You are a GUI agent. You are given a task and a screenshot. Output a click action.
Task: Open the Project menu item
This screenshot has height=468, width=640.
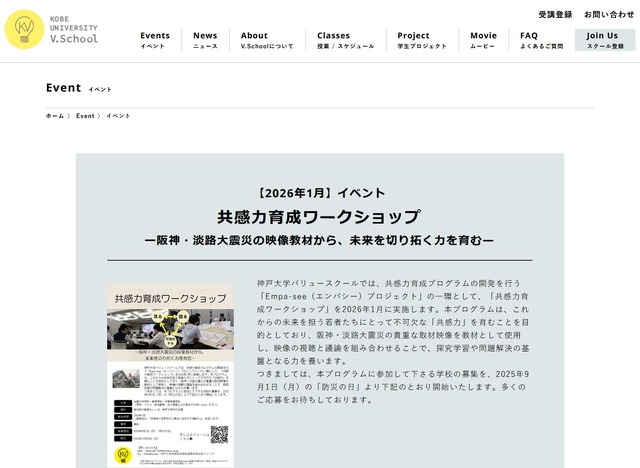(422, 40)
